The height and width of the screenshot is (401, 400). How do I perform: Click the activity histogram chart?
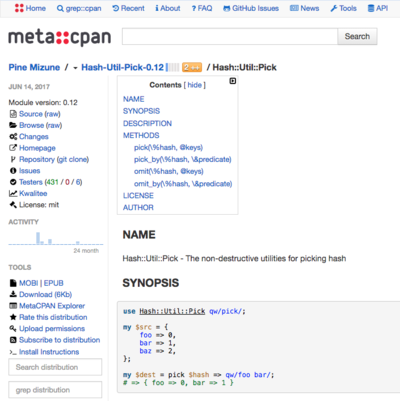tap(56, 239)
